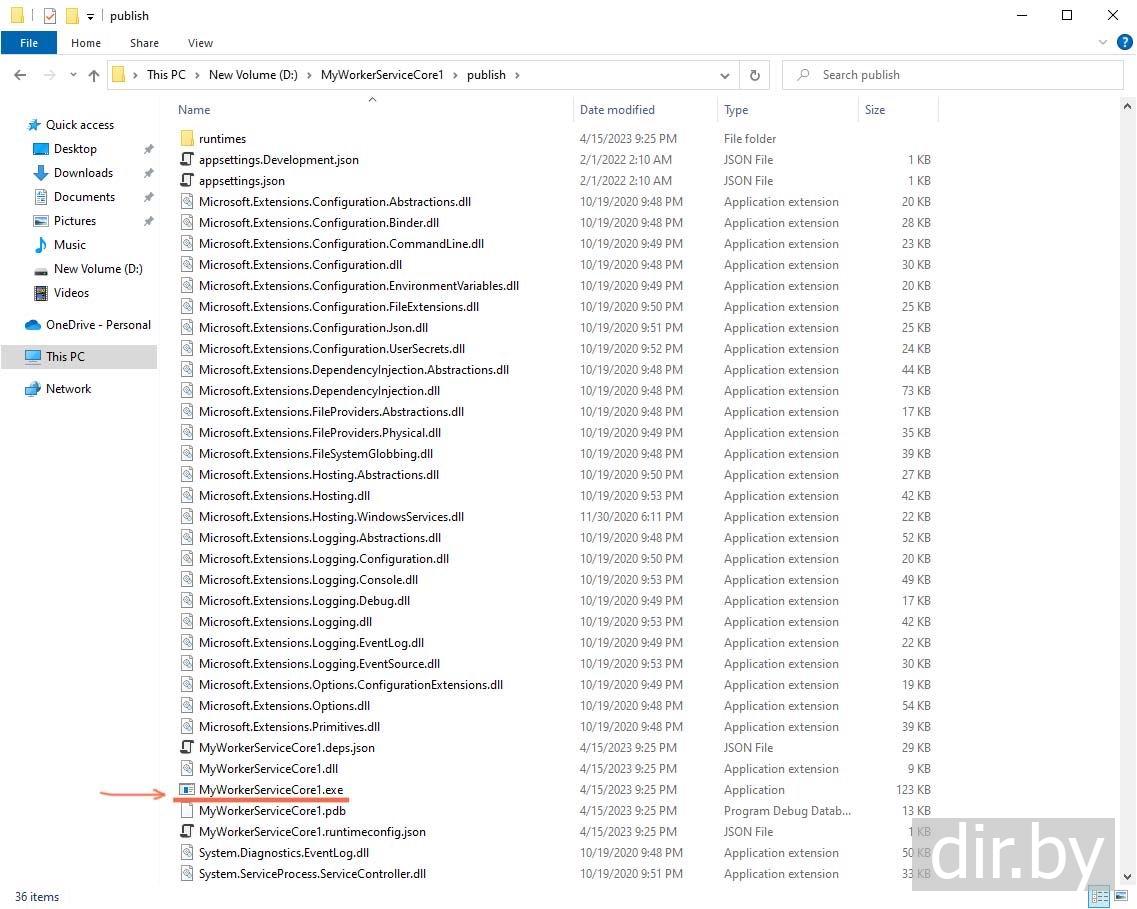Switch to details view icon
The height and width of the screenshot is (909, 1137).
[1099, 897]
